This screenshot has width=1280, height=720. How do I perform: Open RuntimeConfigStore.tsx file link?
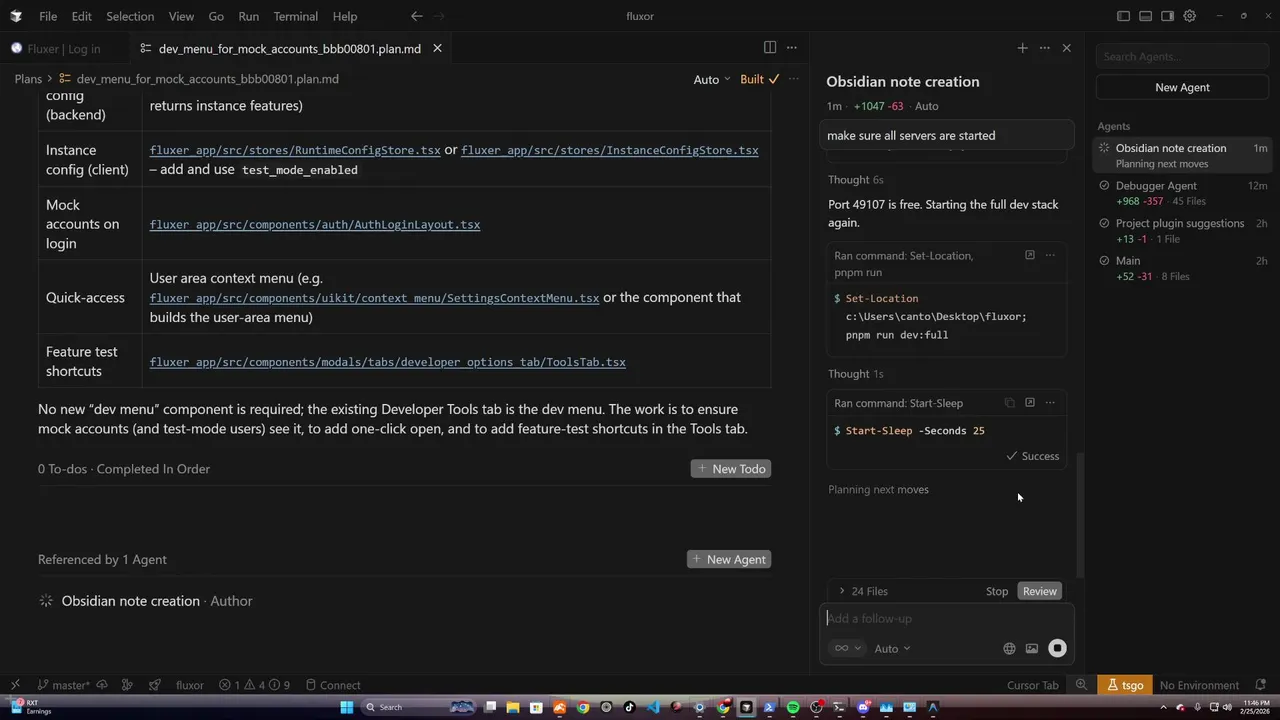295,150
